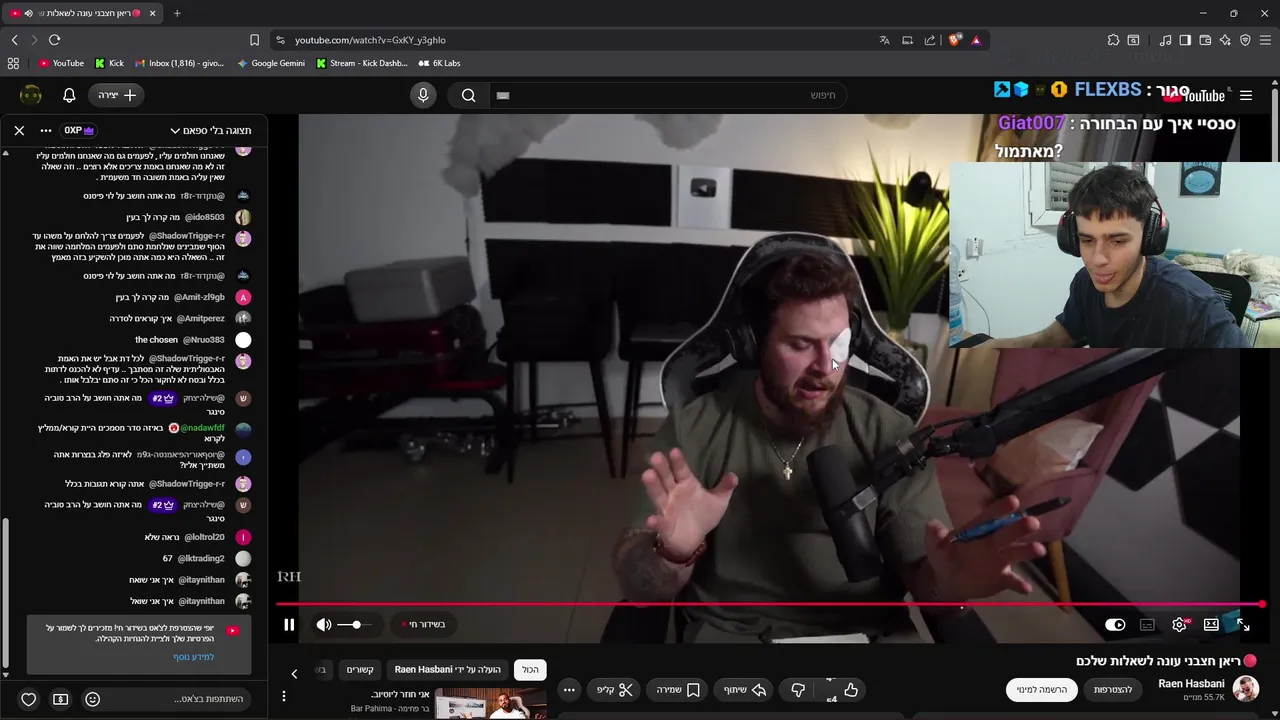The width and height of the screenshot is (1280, 720).
Task: Open a new browser tab
Action: click(177, 13)
